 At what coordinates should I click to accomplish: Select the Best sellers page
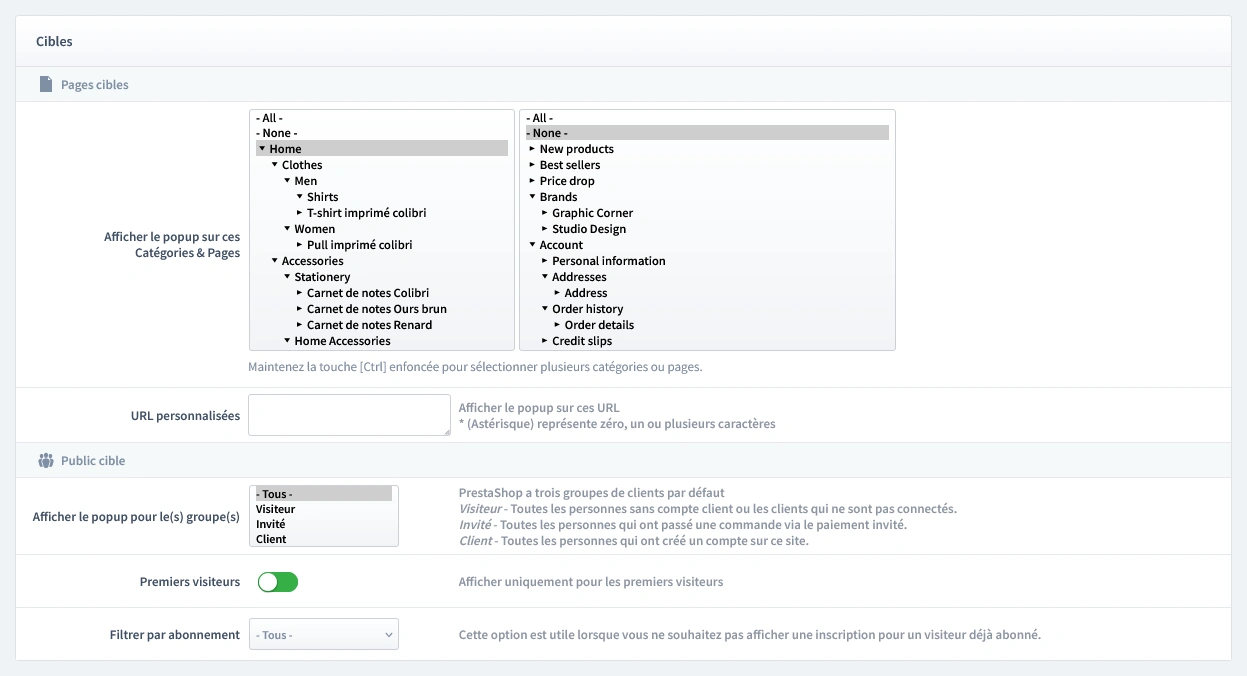(x=570, y=165)
